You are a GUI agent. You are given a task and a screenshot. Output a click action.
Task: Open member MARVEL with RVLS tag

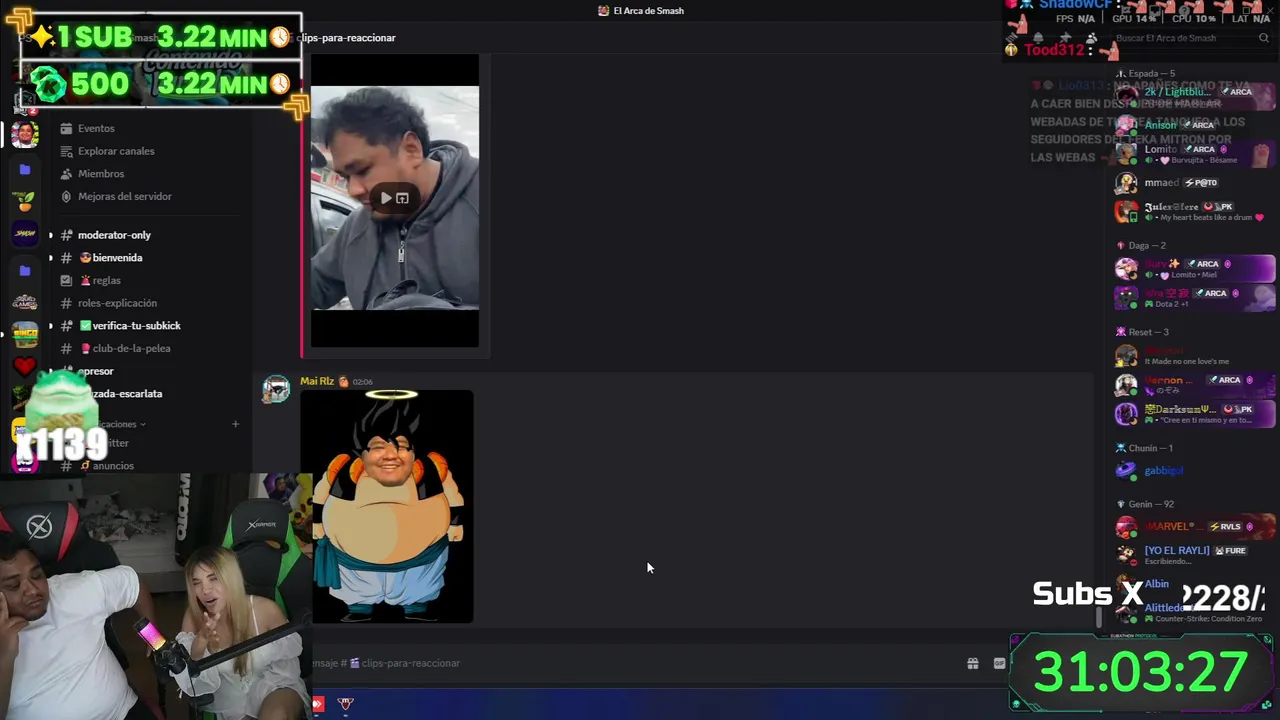pos(1195,527)
